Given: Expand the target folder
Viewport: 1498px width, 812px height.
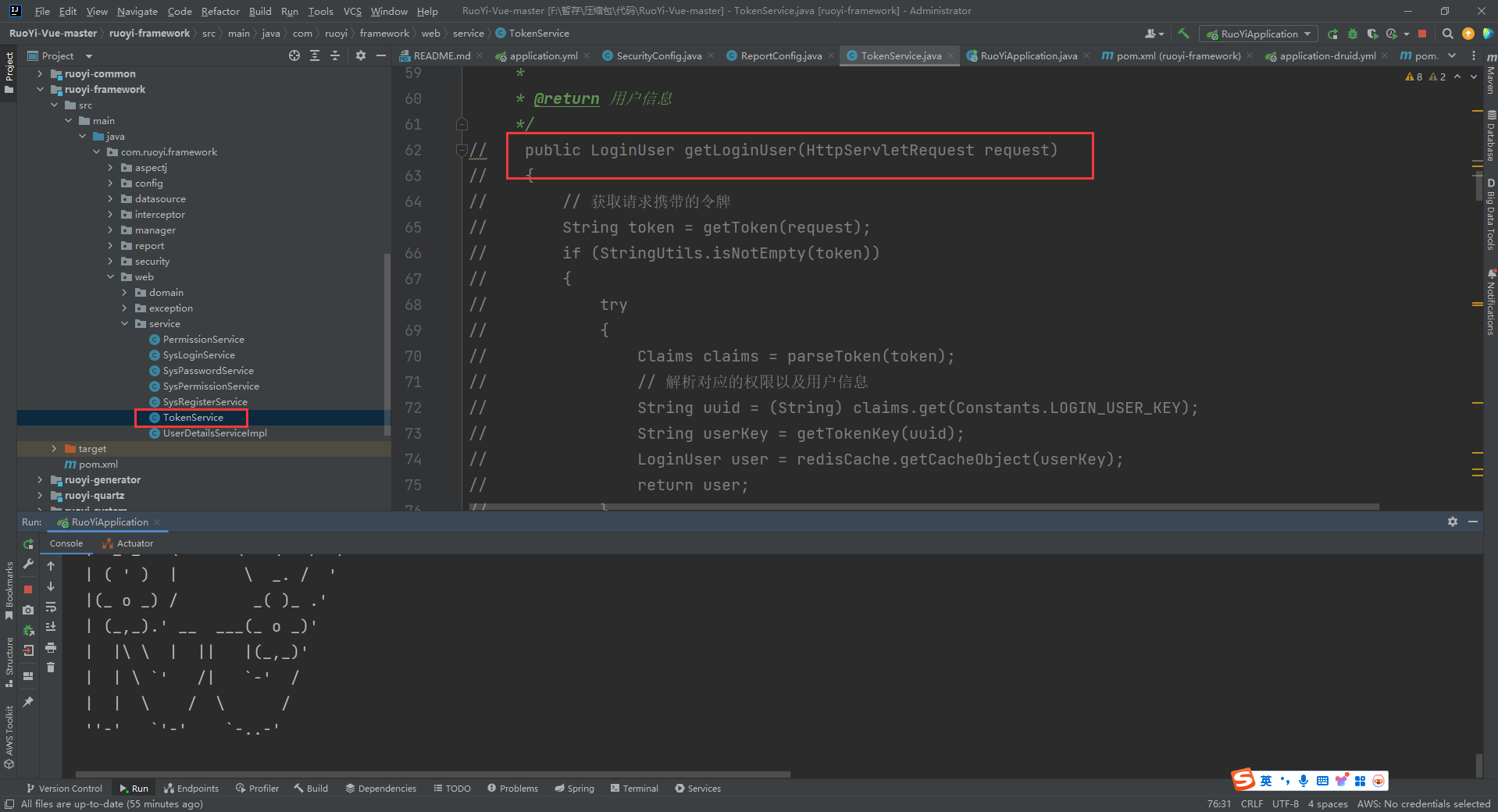Looking at the screenshot, I should click(54, 448).
